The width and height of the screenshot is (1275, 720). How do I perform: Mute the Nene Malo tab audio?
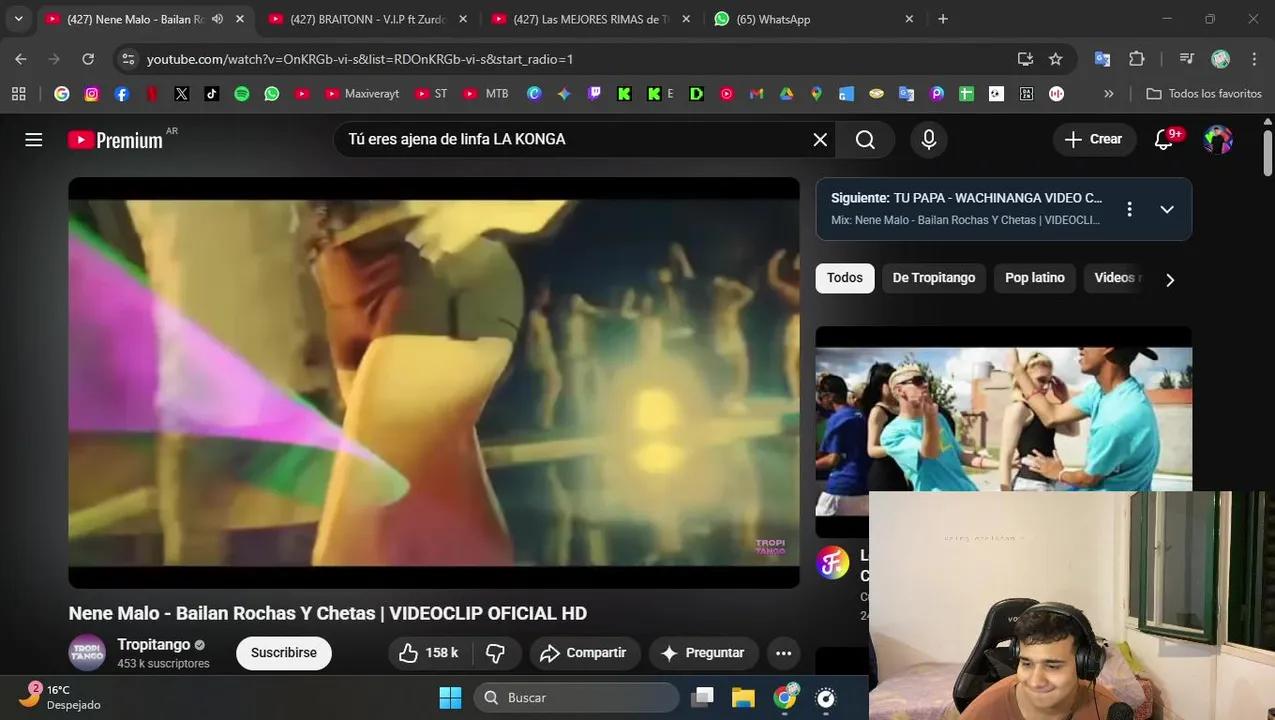(217, 19)
